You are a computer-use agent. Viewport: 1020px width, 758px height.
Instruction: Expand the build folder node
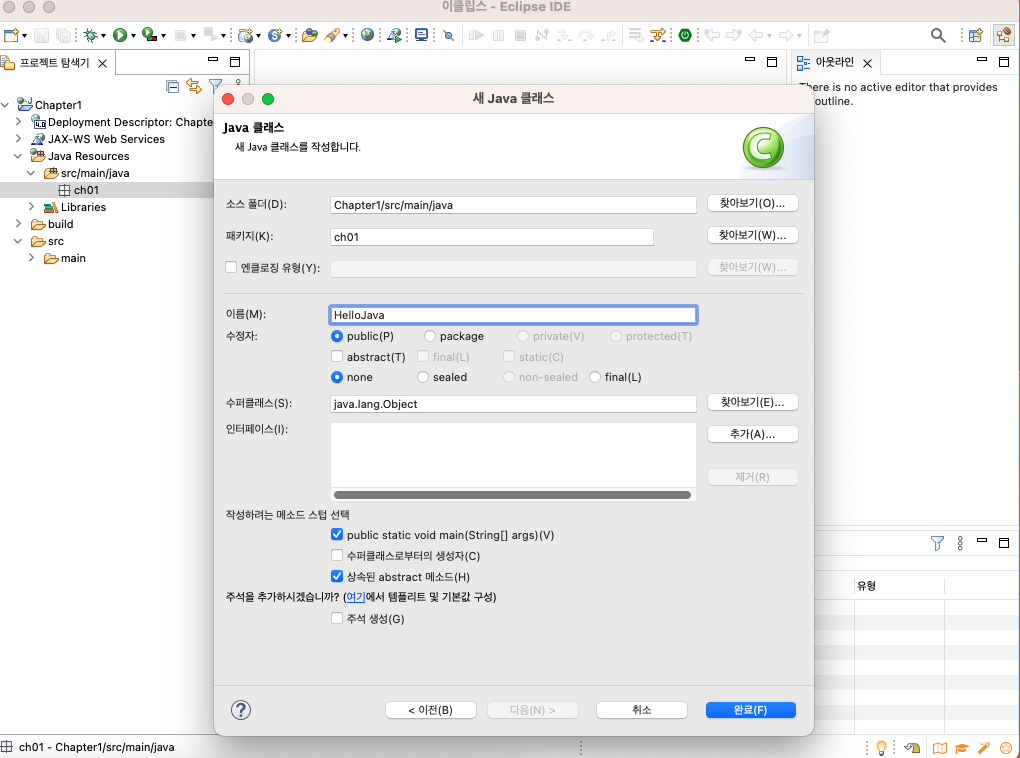coord(19,223)
